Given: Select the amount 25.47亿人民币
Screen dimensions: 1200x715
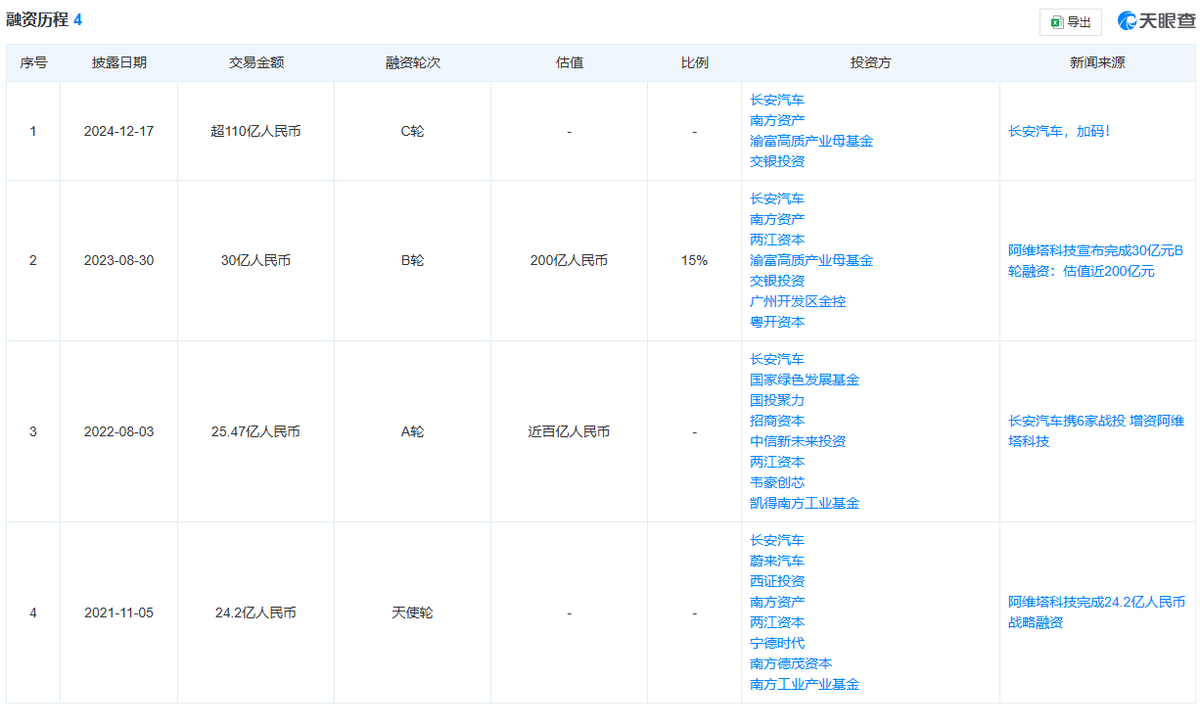Looking at the screenshot, I should coord(256,432).
